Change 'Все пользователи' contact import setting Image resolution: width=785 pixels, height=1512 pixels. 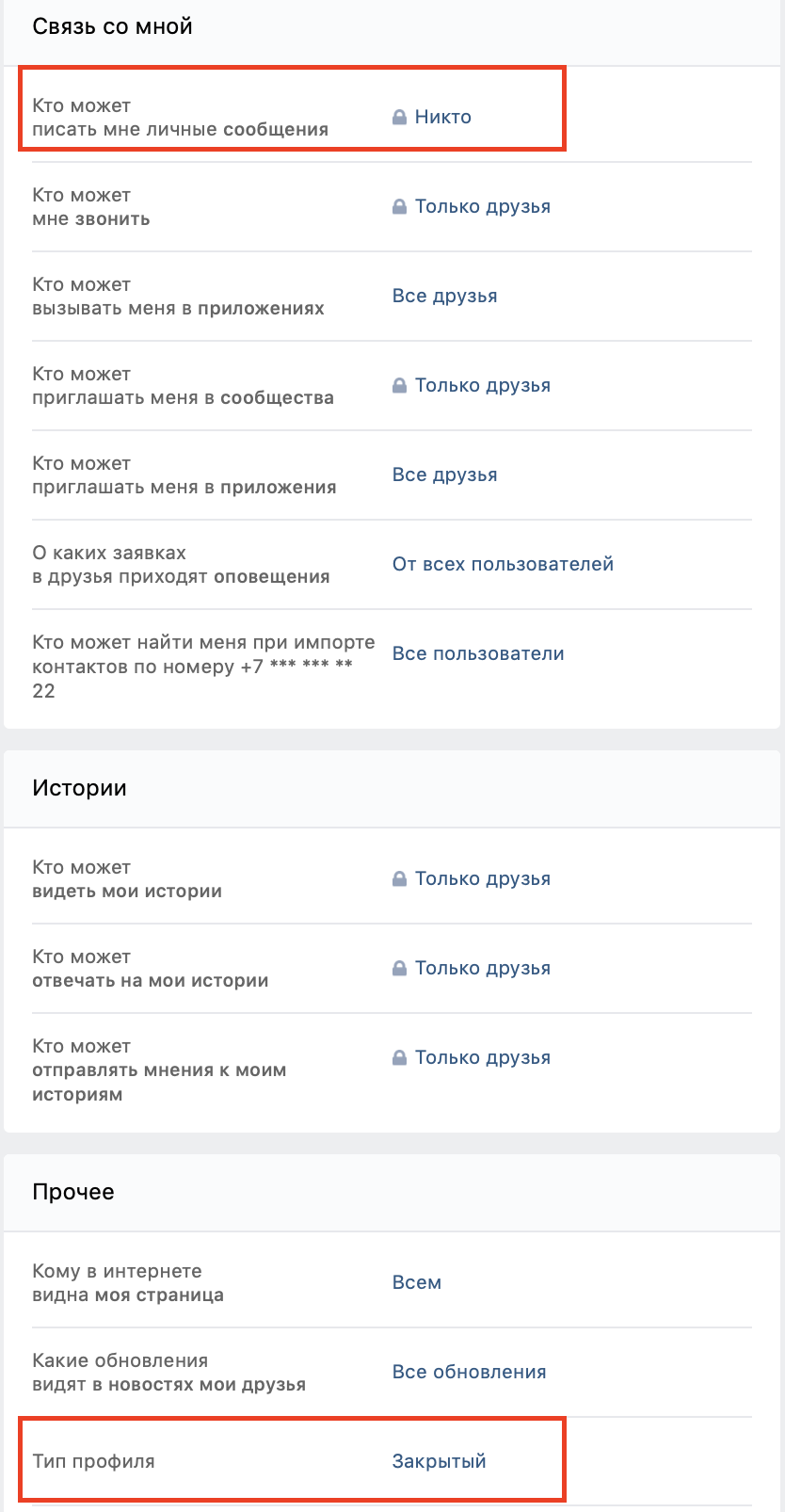(478, 653)
